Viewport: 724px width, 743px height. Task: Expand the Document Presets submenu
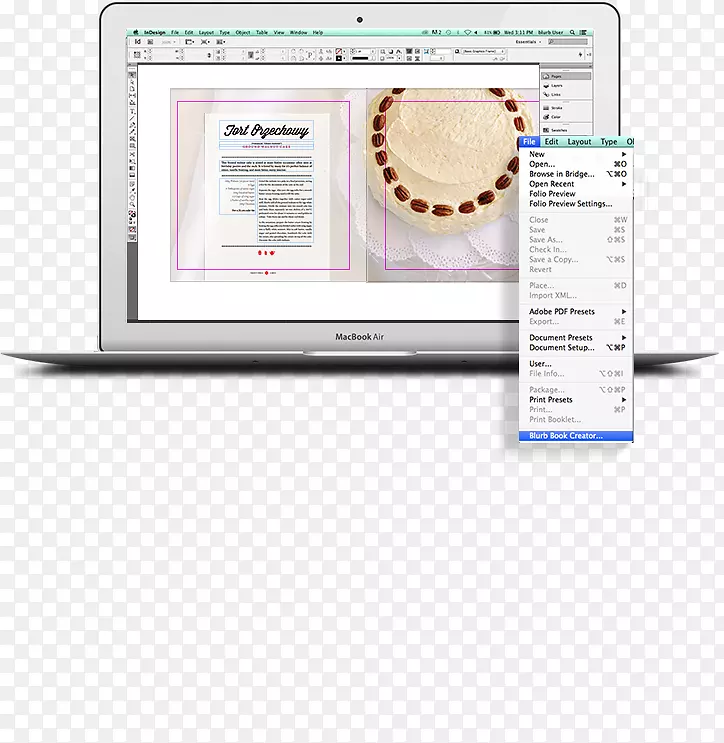624,337
